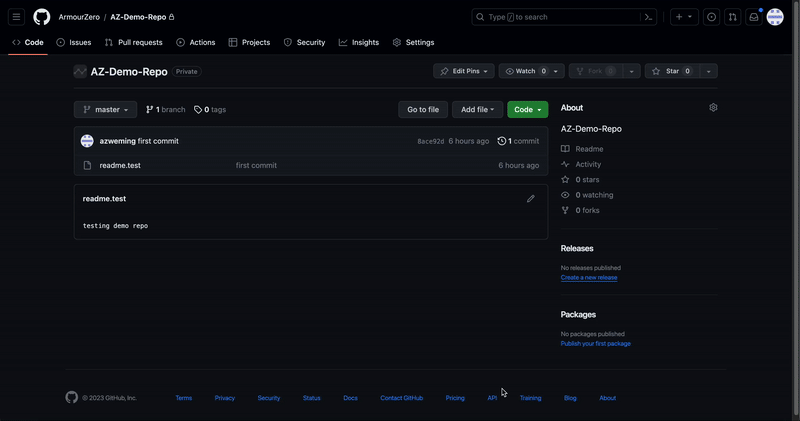Open the readme.test file in file list
This screenshot has width=800, height=421.
(x=120, y=165)
